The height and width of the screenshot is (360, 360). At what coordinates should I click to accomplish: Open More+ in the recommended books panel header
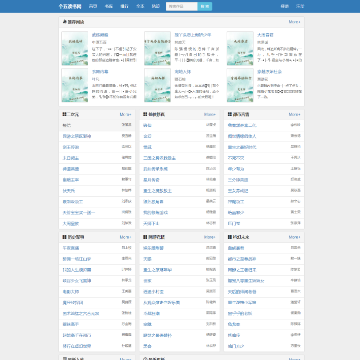[294, 22]
